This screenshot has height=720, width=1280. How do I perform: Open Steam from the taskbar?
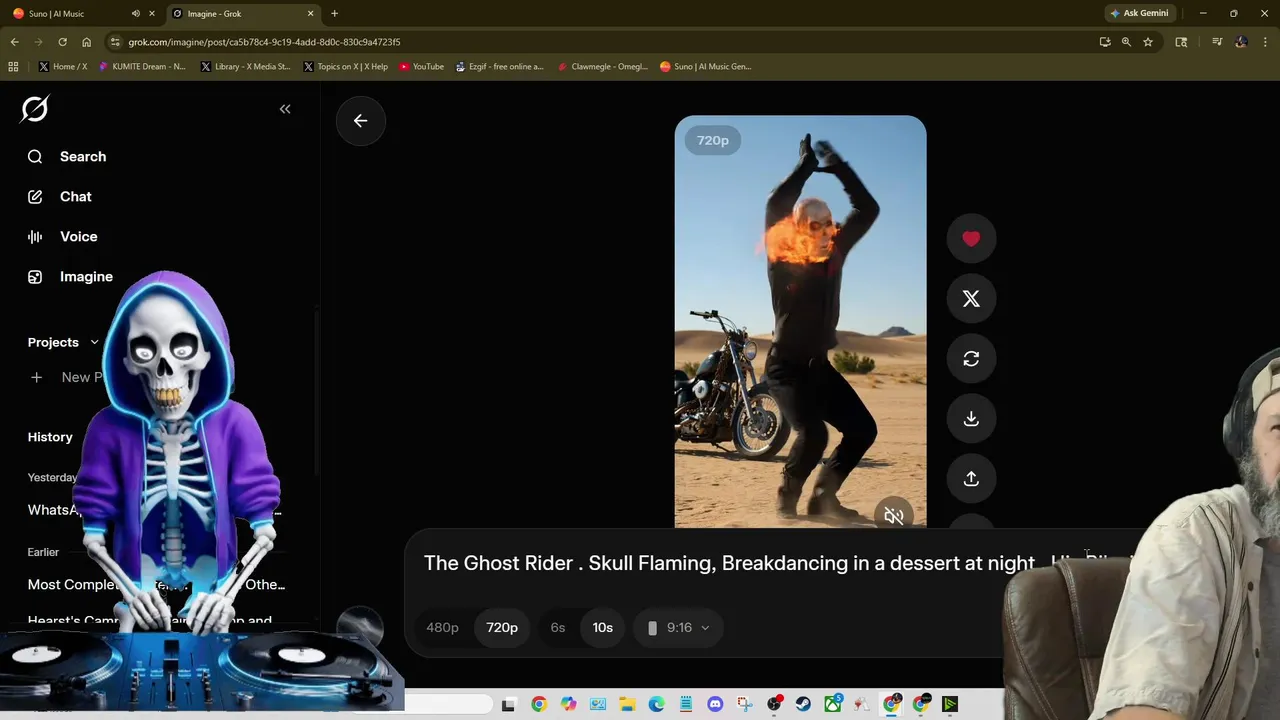803,705
